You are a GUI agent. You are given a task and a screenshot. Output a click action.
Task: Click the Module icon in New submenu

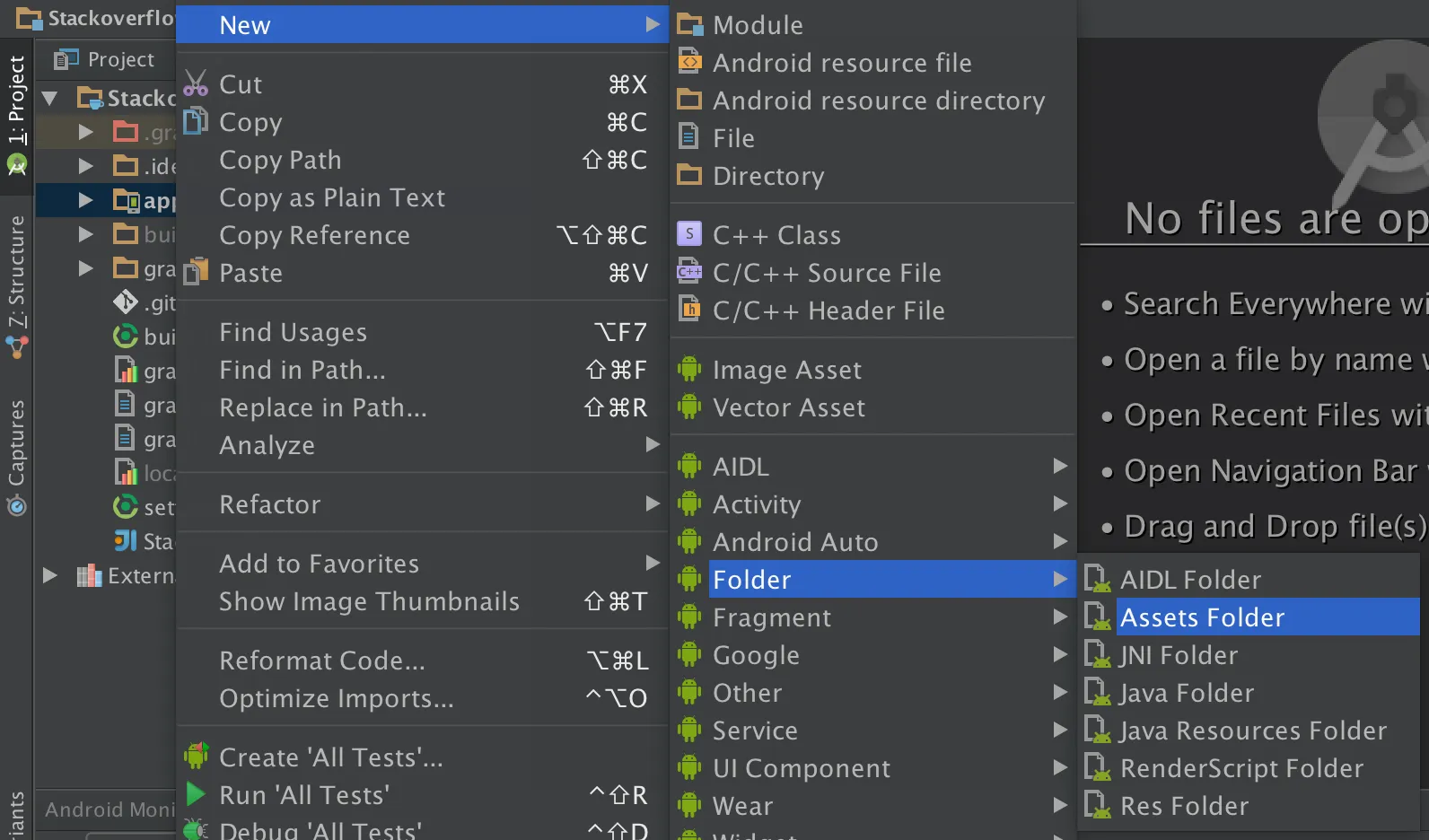(689, 24)
